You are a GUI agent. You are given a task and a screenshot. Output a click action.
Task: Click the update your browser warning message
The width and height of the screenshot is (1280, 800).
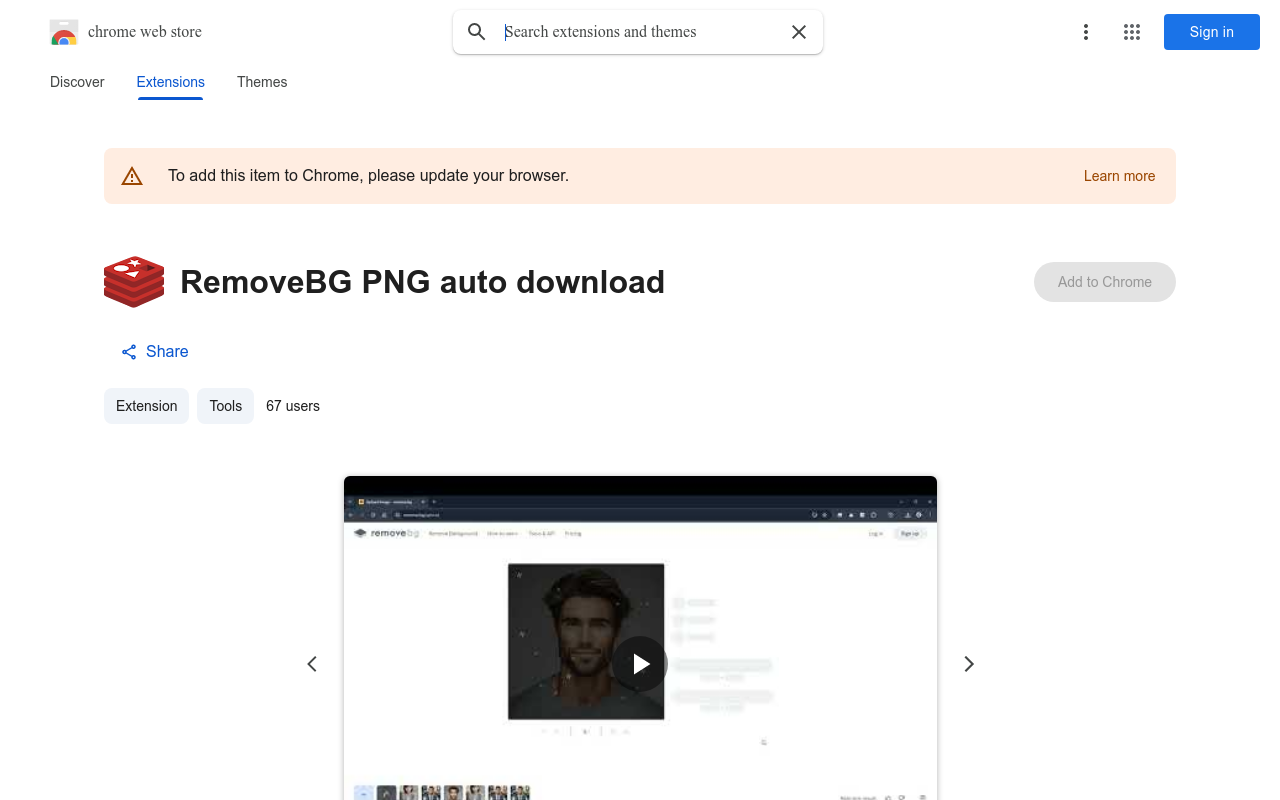click(368, 176)
